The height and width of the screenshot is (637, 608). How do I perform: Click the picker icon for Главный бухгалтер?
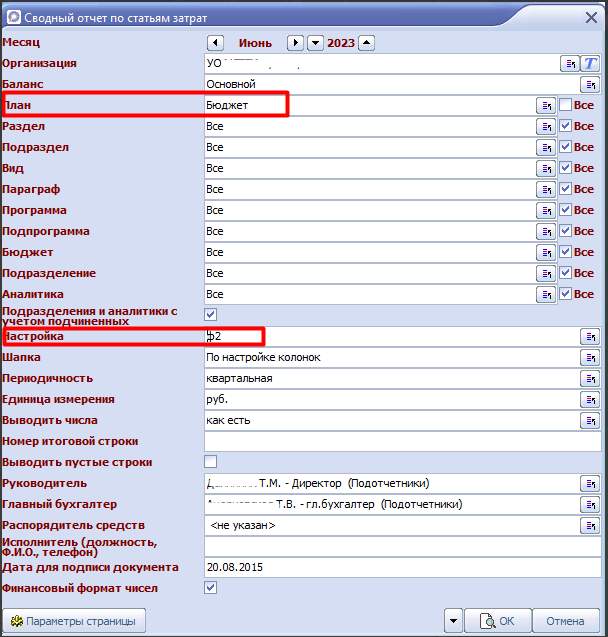point(590,504)
